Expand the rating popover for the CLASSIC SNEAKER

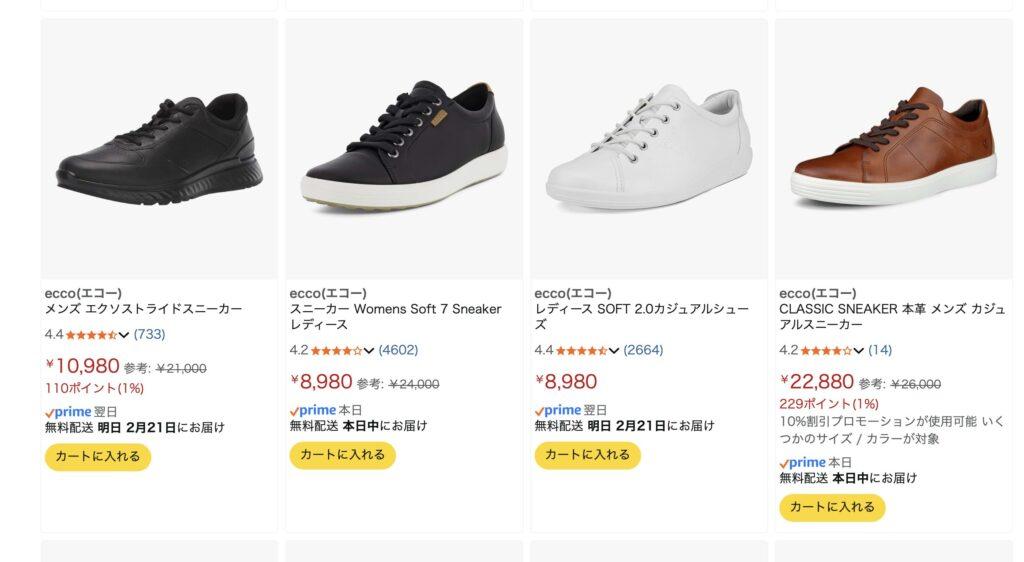point(859,351)
